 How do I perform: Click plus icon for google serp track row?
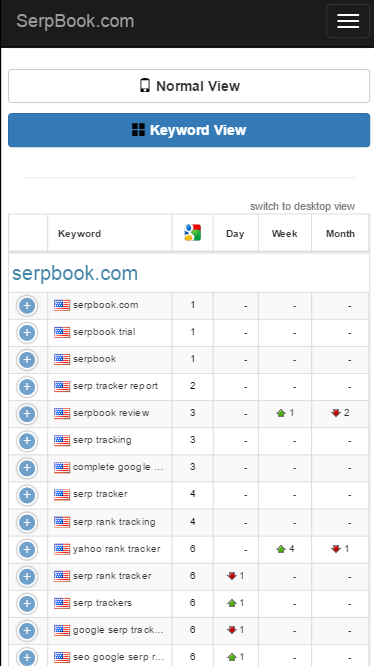pos(27,630)
